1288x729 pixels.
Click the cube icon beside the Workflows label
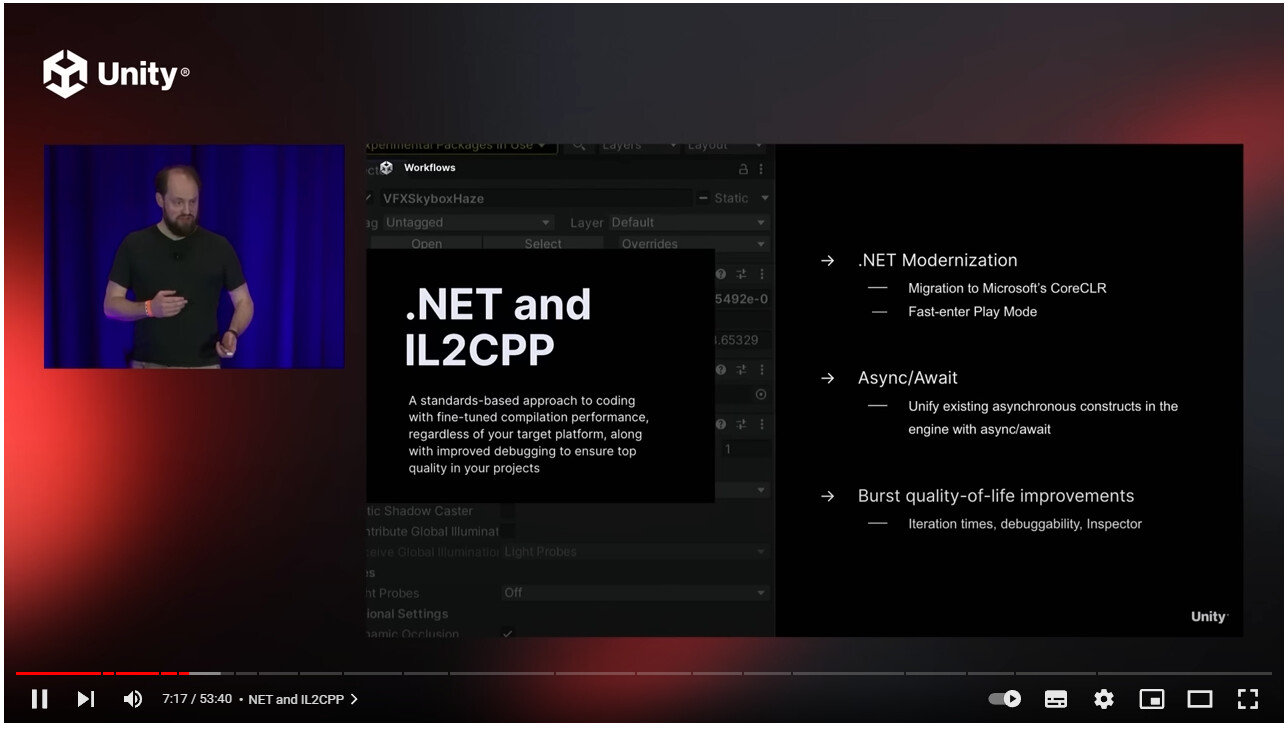click(x=387, y=168)
